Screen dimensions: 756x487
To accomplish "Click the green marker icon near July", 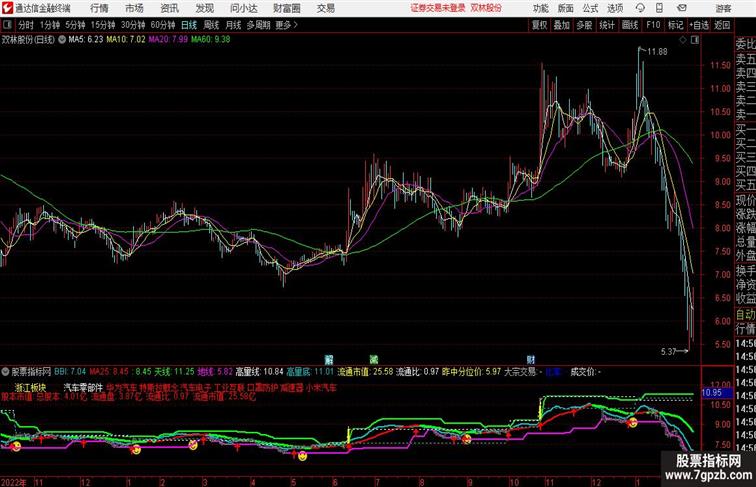I will [x=374, y=360].
